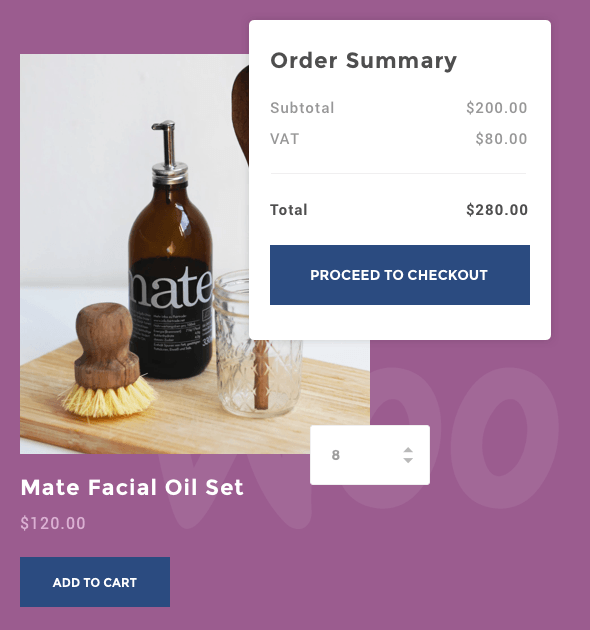Focus the quantity field showing 8
The width and height of the screenshot is (590, 630).
[370, 455]
